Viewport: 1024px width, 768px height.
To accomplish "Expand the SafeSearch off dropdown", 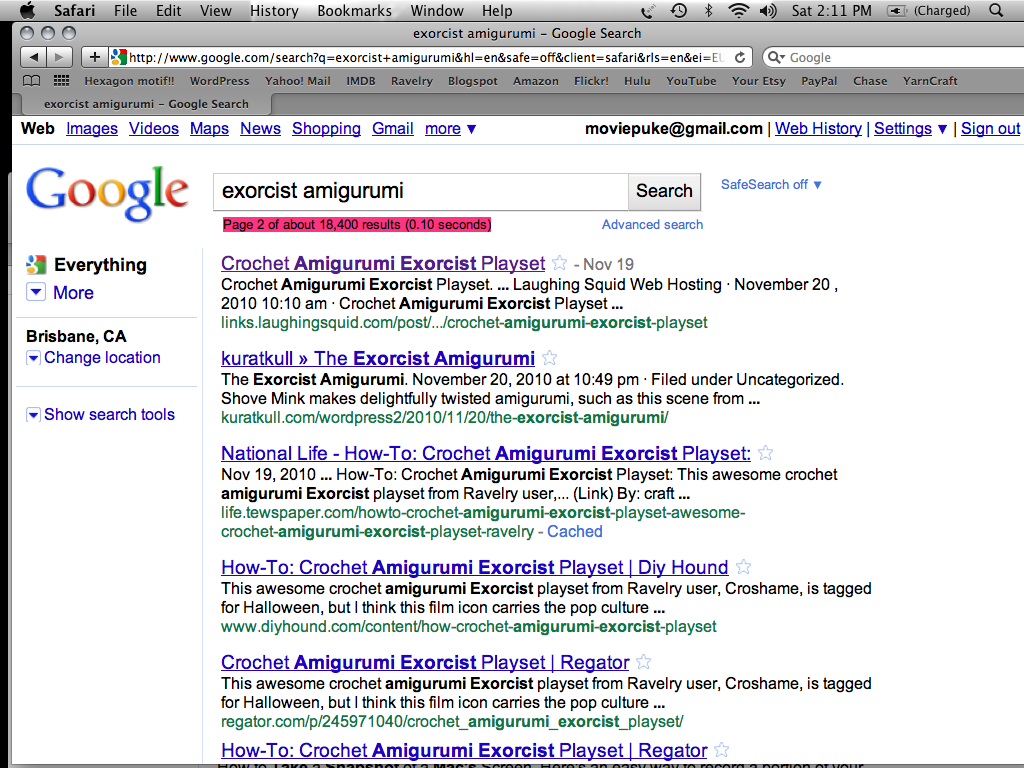I will [771, 185].
